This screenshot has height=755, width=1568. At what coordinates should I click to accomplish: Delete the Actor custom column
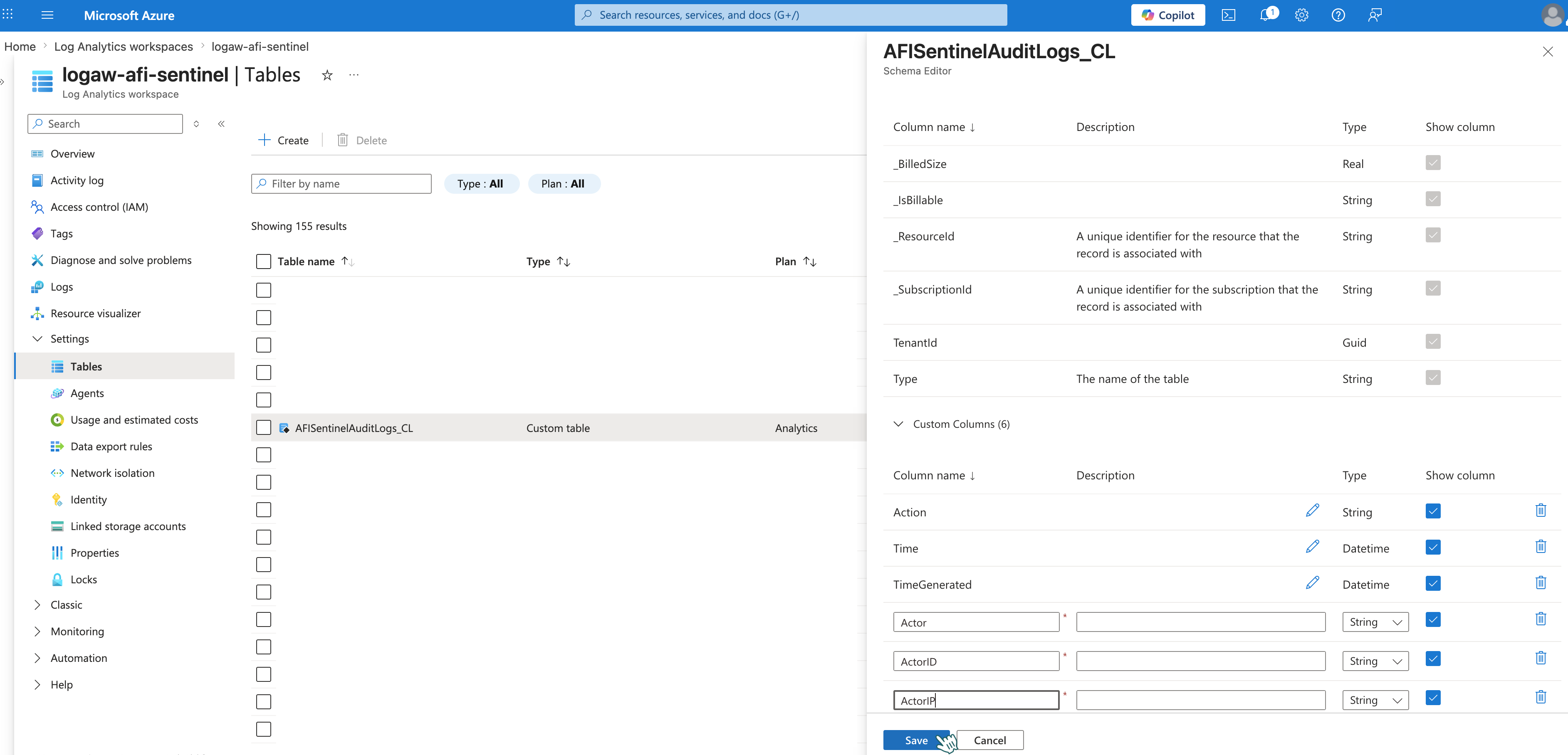click(1541, 619)
